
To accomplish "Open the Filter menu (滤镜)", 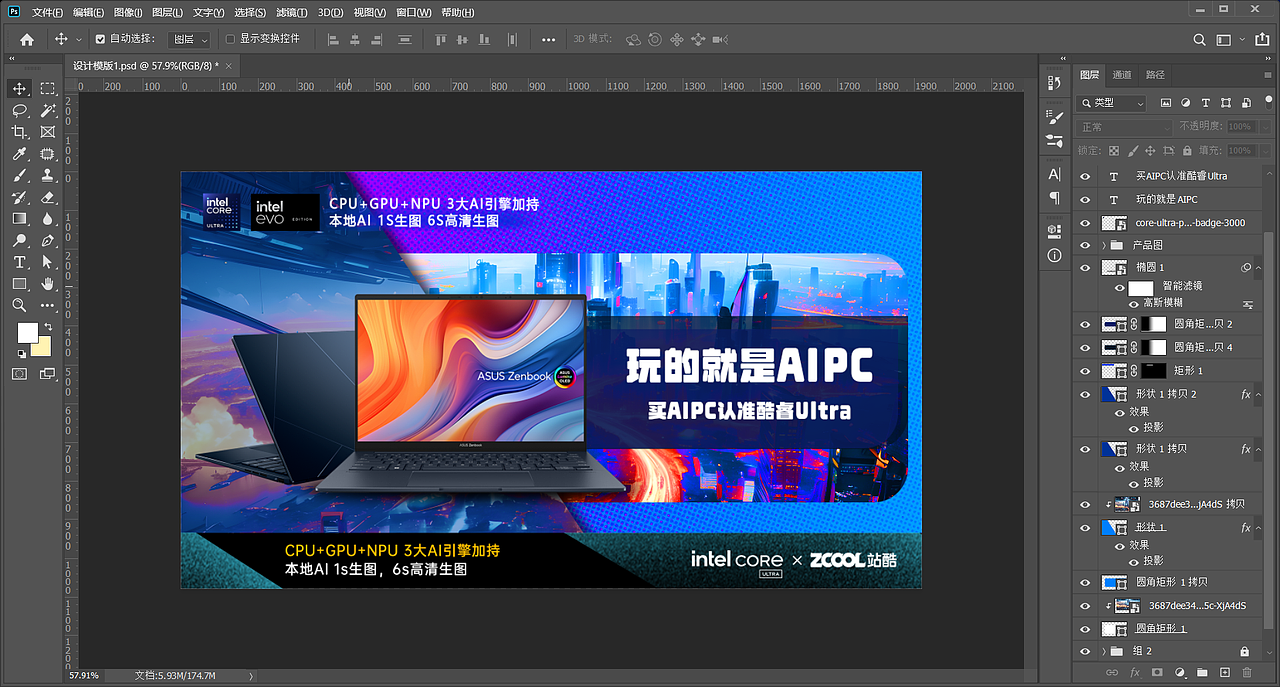I will tap(291, 12).
